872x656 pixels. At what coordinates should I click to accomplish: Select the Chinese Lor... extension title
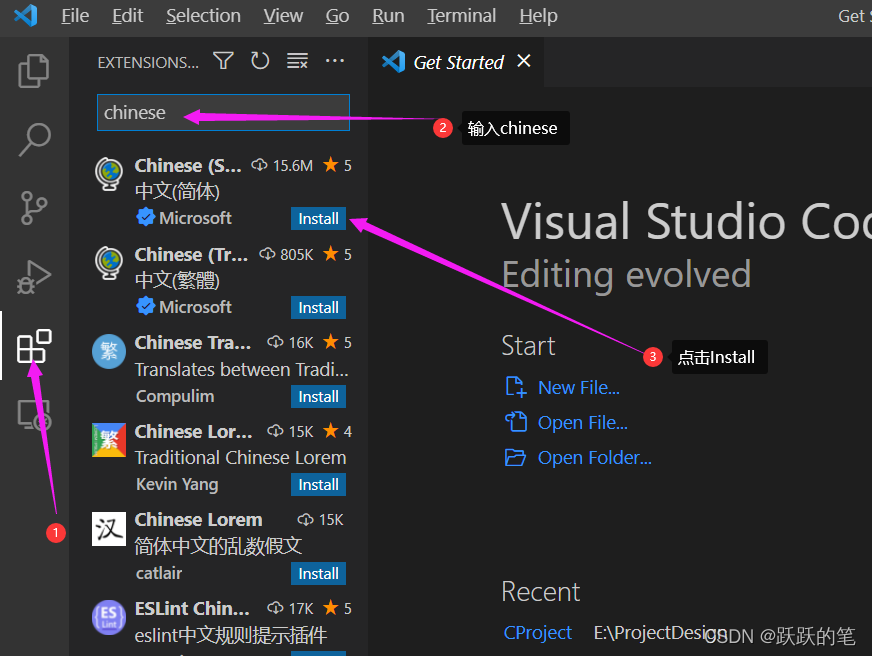point(193,431)
